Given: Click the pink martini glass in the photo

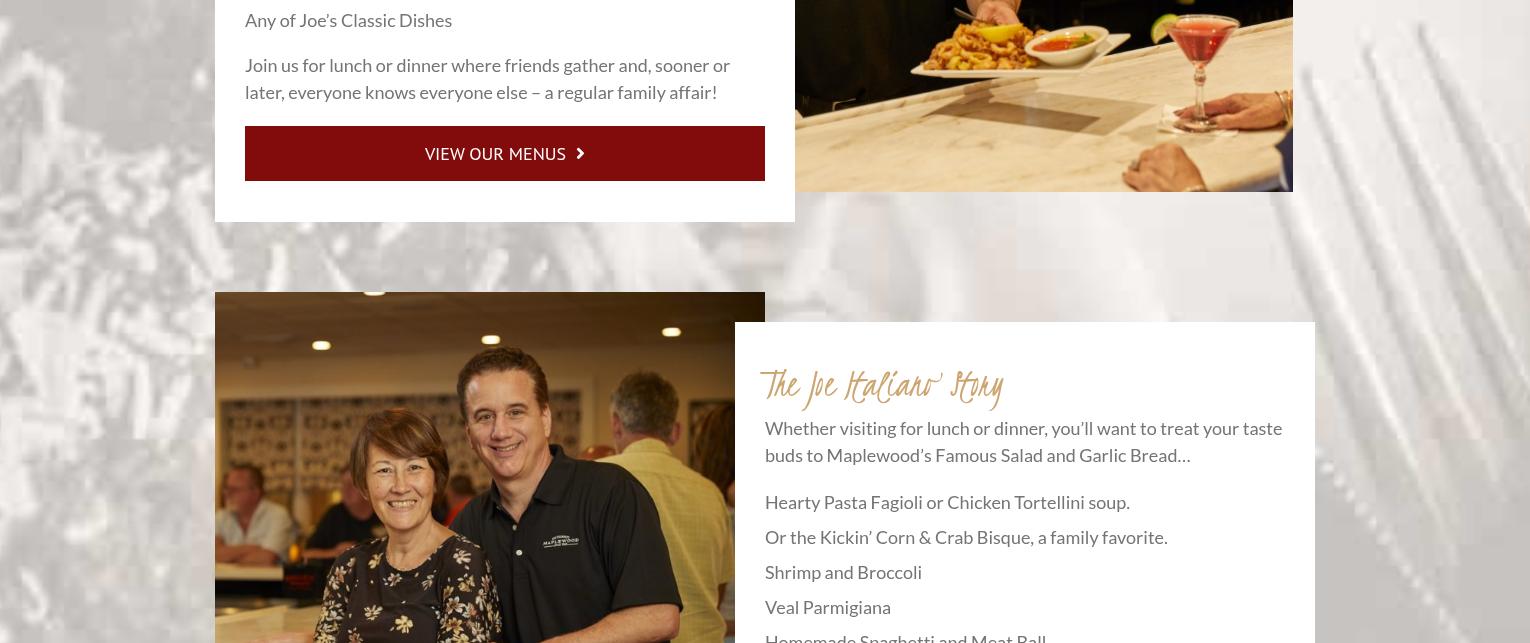Looking at the screenshot, I should click(x=1198, y=60).
